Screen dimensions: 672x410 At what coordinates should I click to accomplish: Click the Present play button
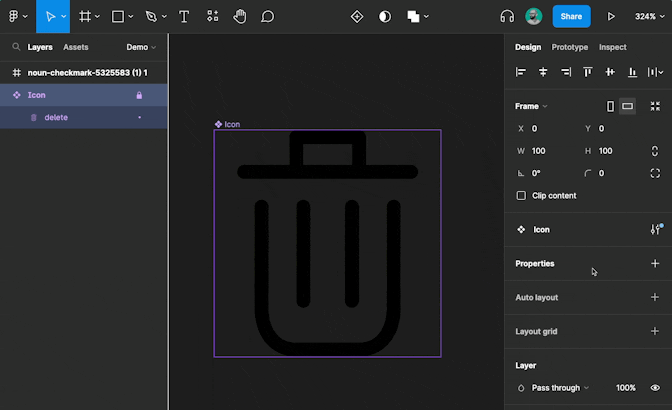(x=611, y=17)
